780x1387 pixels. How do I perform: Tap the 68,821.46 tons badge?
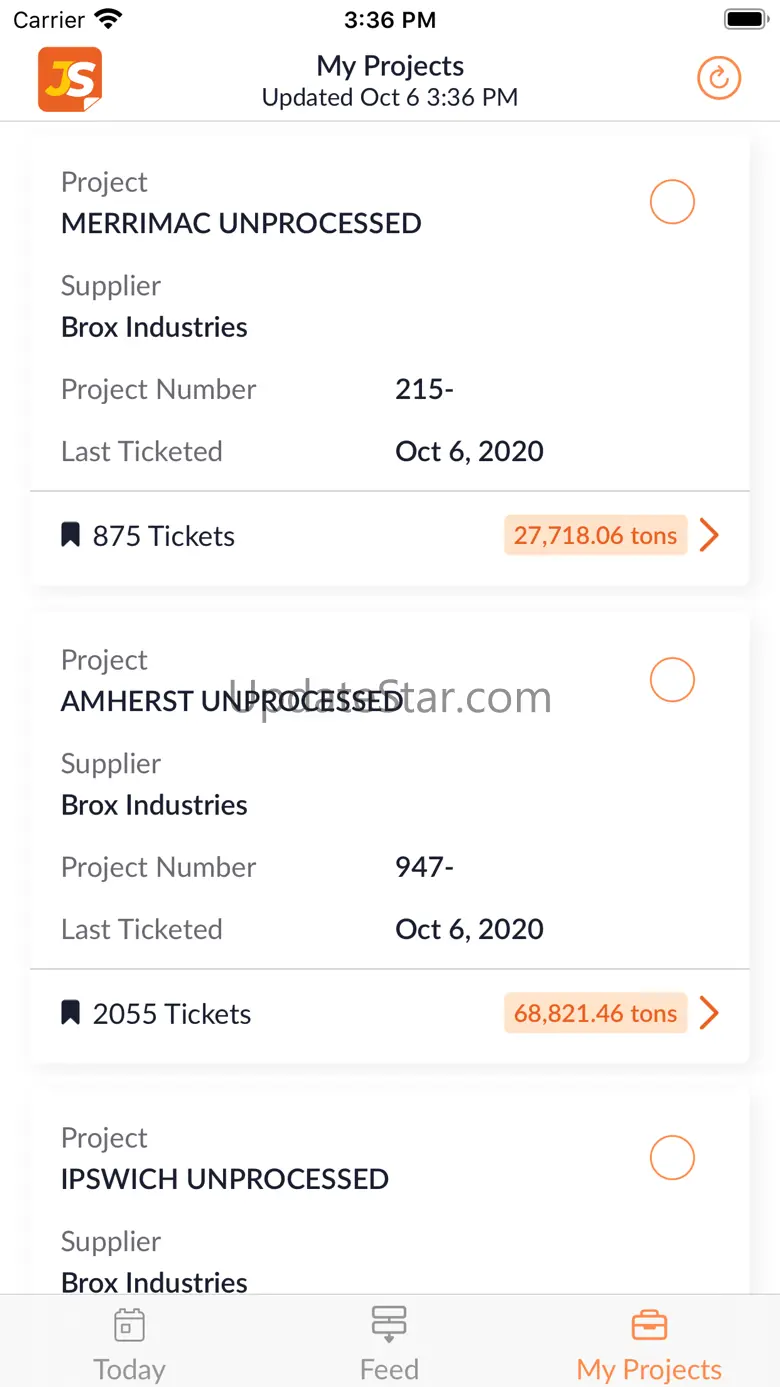[x=595, y=1013]
